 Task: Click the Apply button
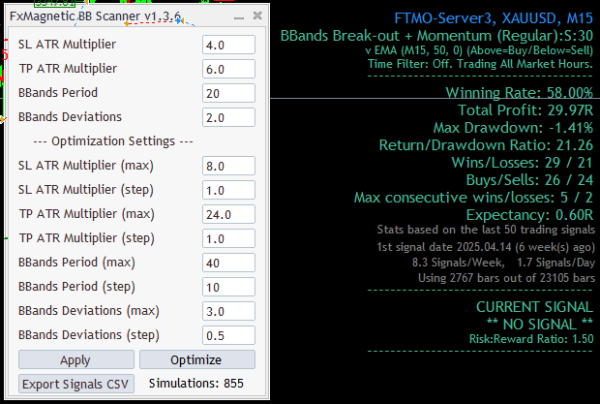pos(75,360)
